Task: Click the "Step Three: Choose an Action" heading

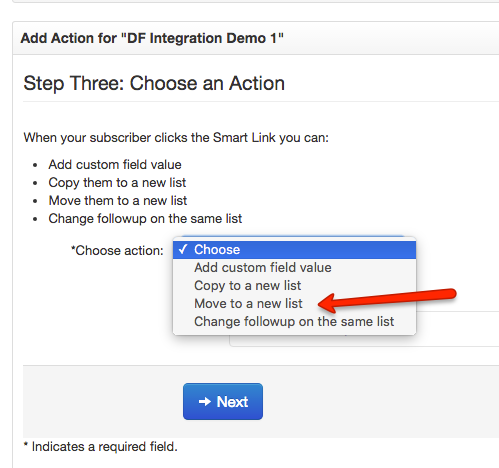Action: point(154,83)
